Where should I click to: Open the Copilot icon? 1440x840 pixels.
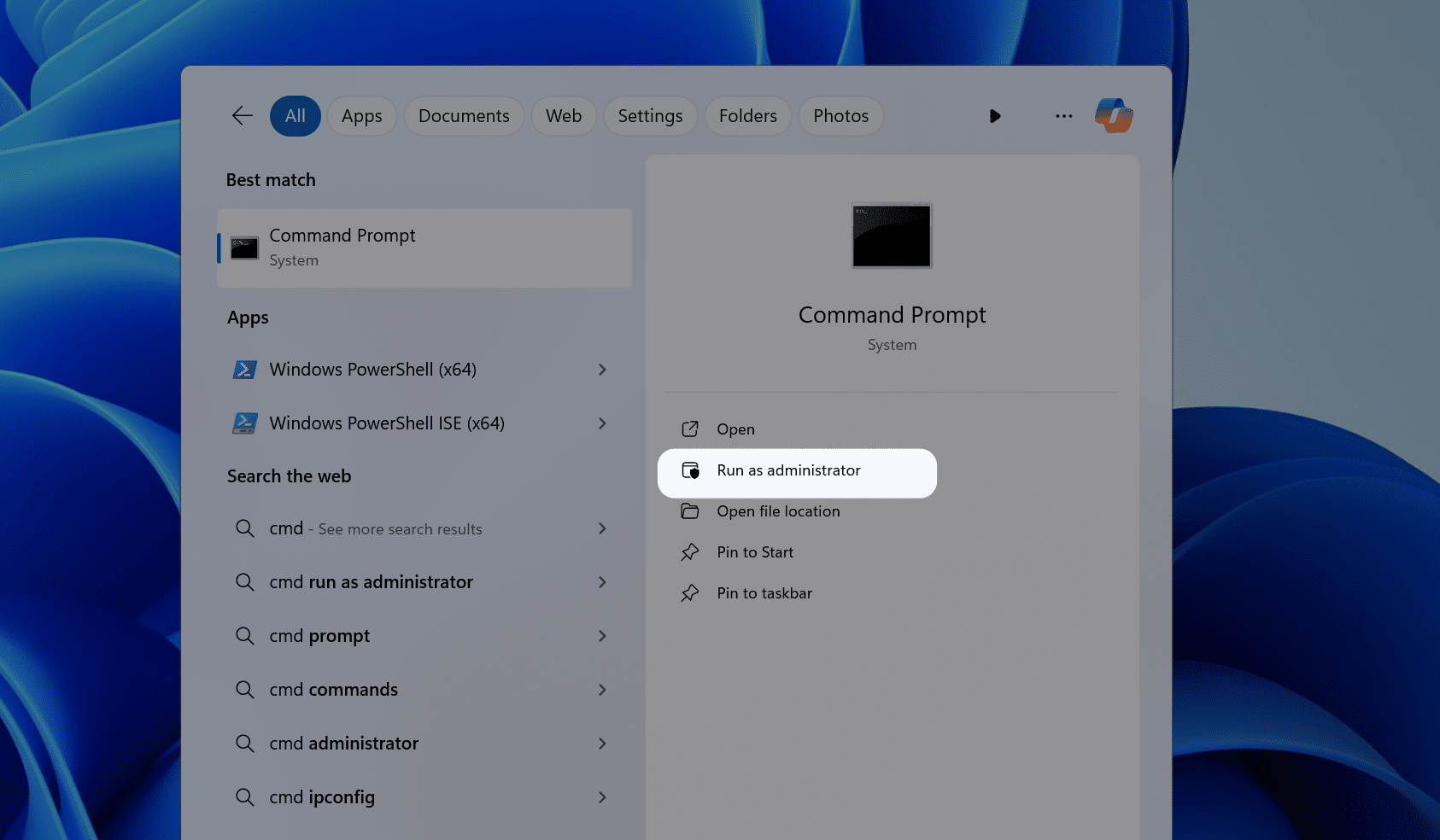[x=1114, y=116]
